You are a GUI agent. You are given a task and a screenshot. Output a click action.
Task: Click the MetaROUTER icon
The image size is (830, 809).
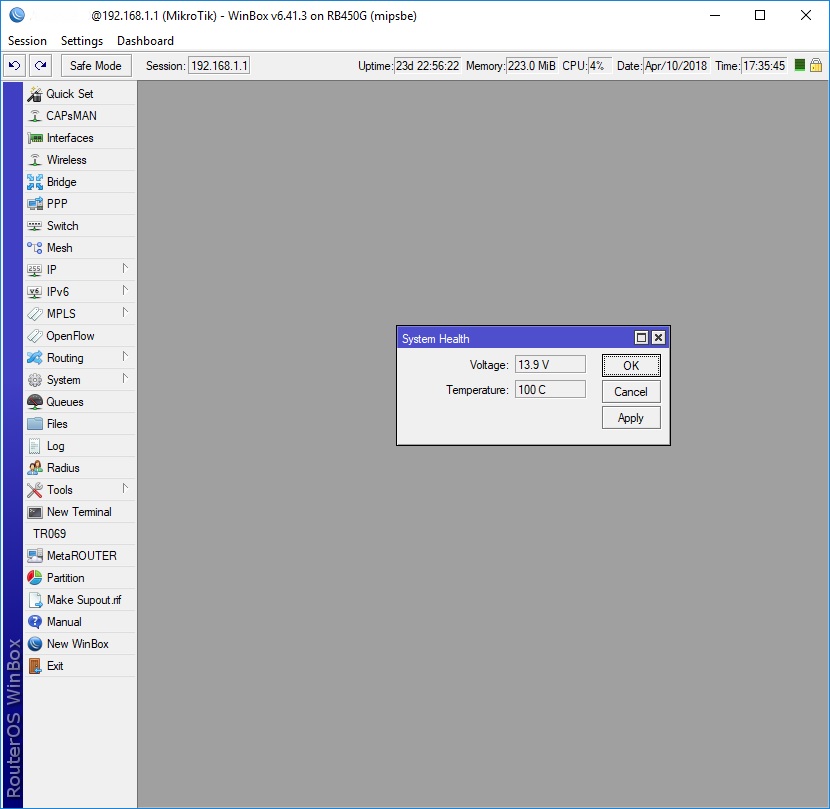point(34,555)
